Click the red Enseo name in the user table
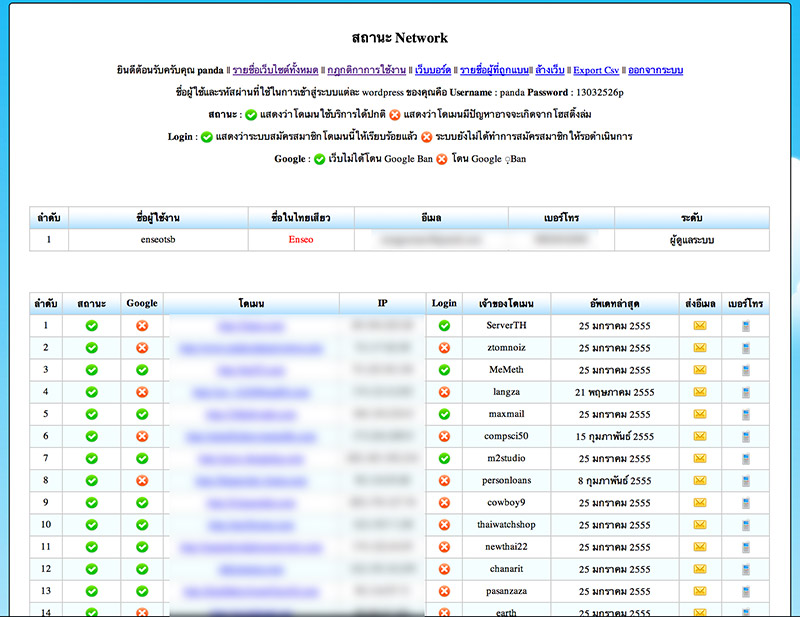This screenshot has height=617, width=800. pyautogui.click(x=300, y=240)
